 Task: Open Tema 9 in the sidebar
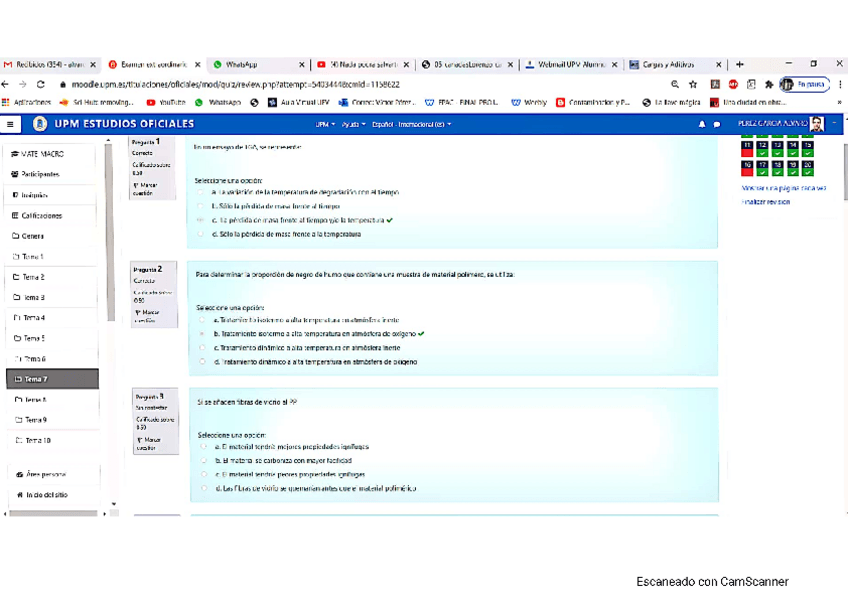[35, 420]
